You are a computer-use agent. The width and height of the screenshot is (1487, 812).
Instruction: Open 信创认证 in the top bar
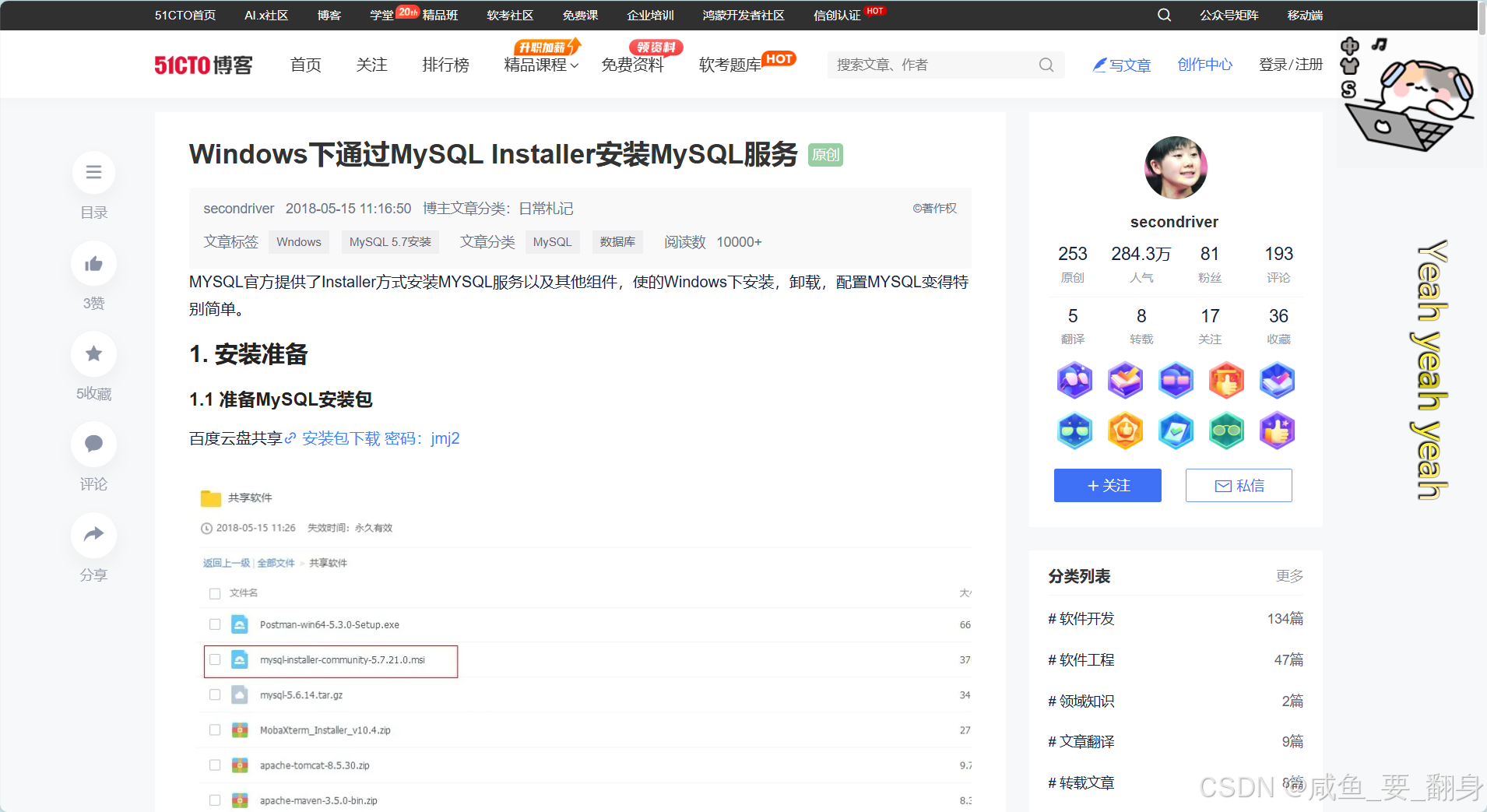coord(837,15)
